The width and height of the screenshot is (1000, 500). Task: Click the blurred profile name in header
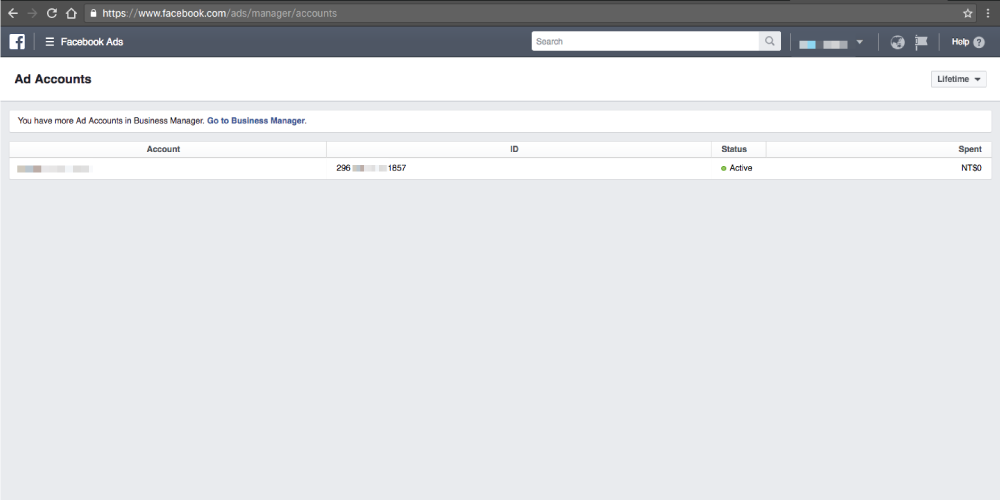click(823, 44)
